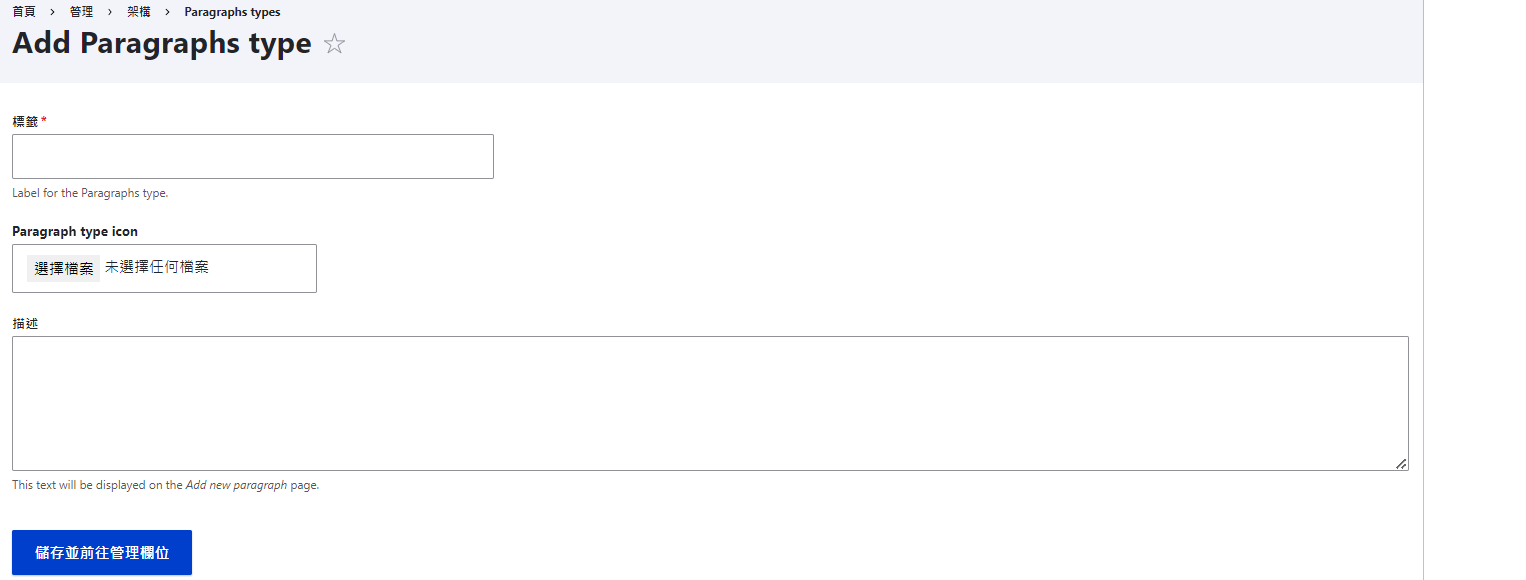
Task: Click the chevron between 首頁 and 管理
Action: 52,12
